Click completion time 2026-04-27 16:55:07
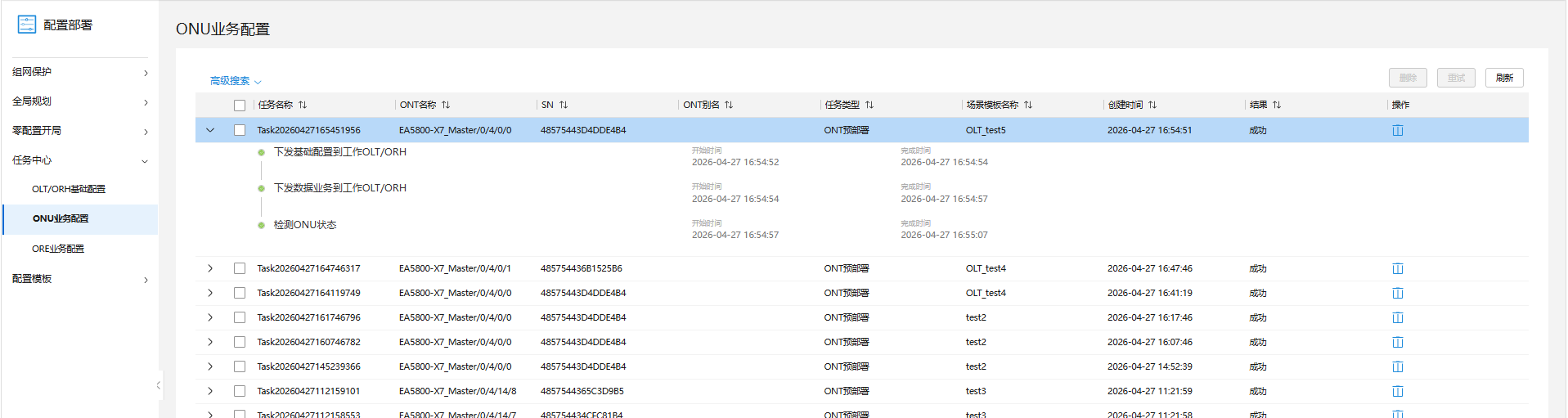This screenshot has width=1568, height=418. [944, 235]
